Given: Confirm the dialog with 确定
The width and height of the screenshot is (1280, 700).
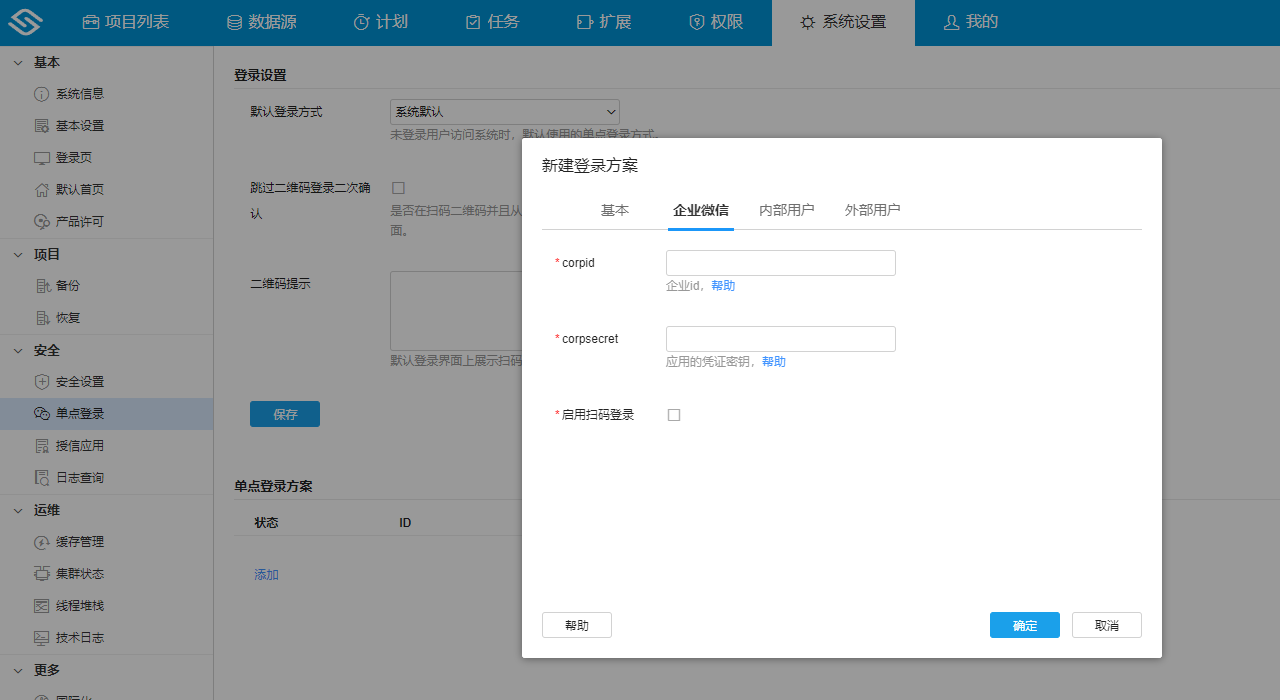Looking at the screenshot, I should click(x=1024, y=624).
